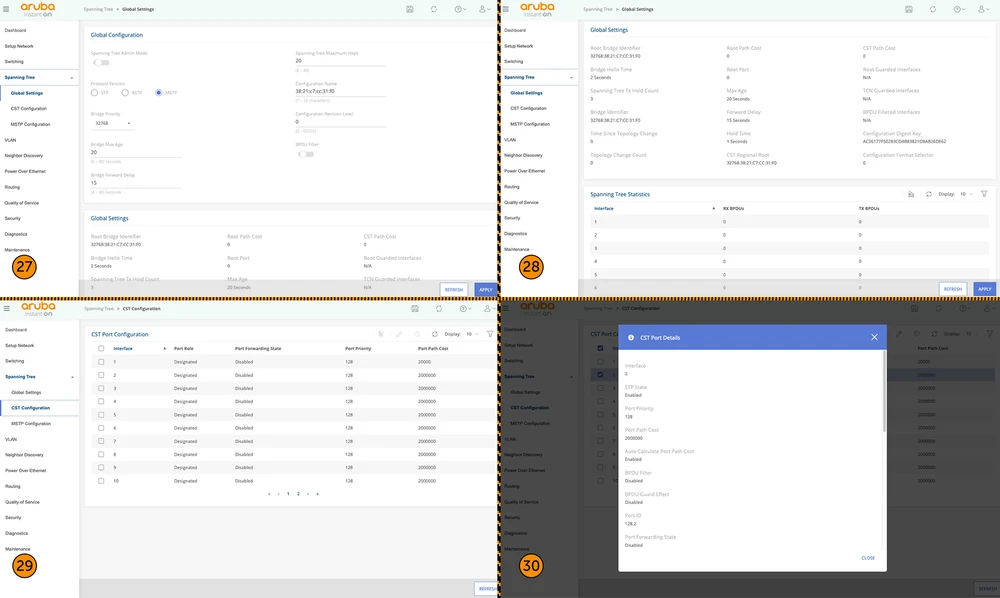
Task: Select the RSTP protocol version
Action: point(125,92)
